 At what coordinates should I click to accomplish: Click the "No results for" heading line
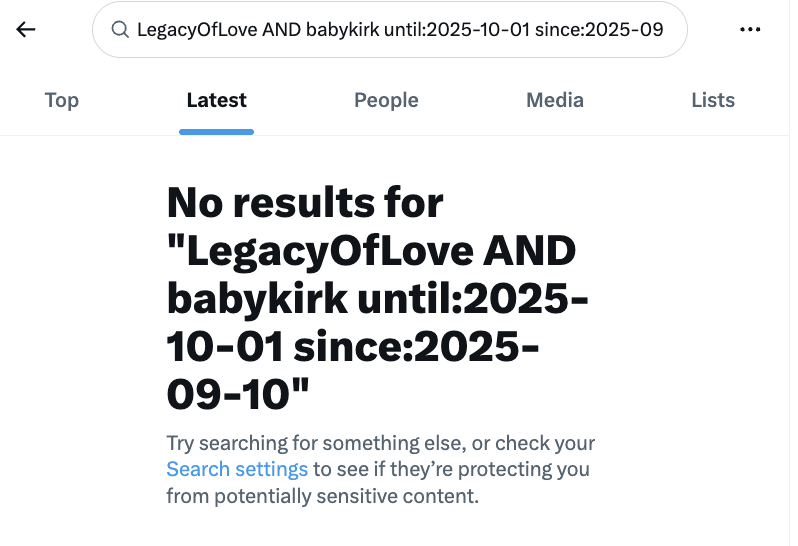(305, 204)
